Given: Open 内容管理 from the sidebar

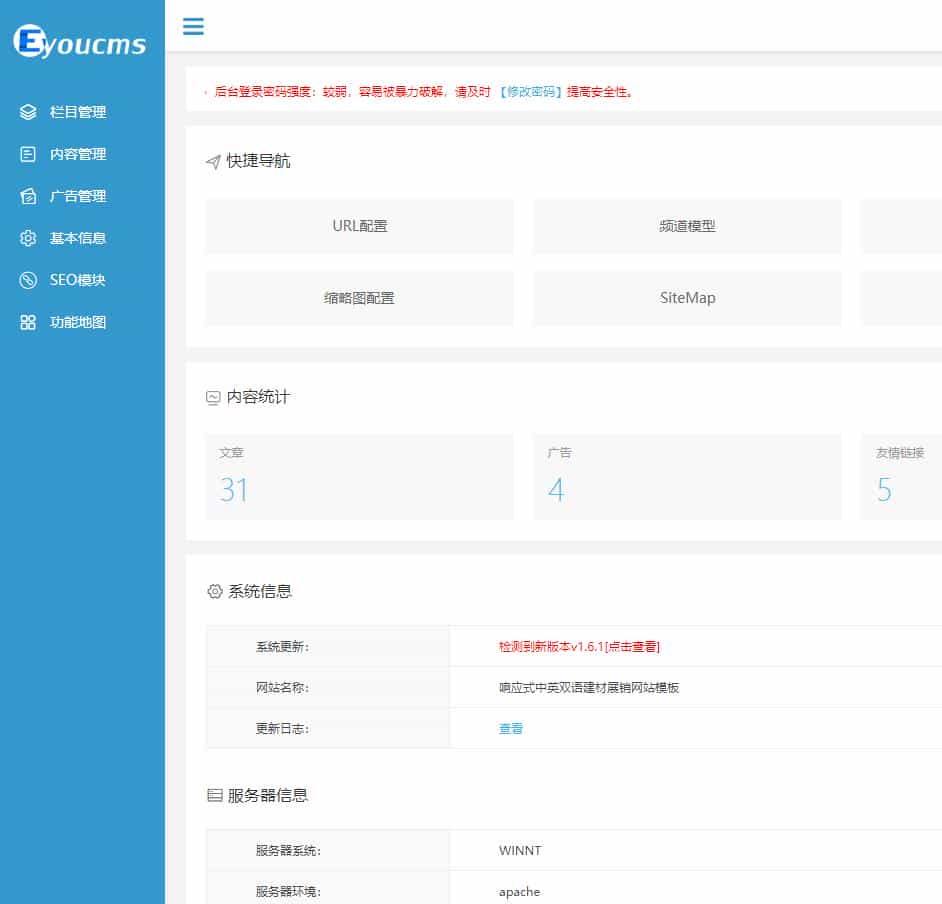Looking at the screenshot, I should [27, 154].
